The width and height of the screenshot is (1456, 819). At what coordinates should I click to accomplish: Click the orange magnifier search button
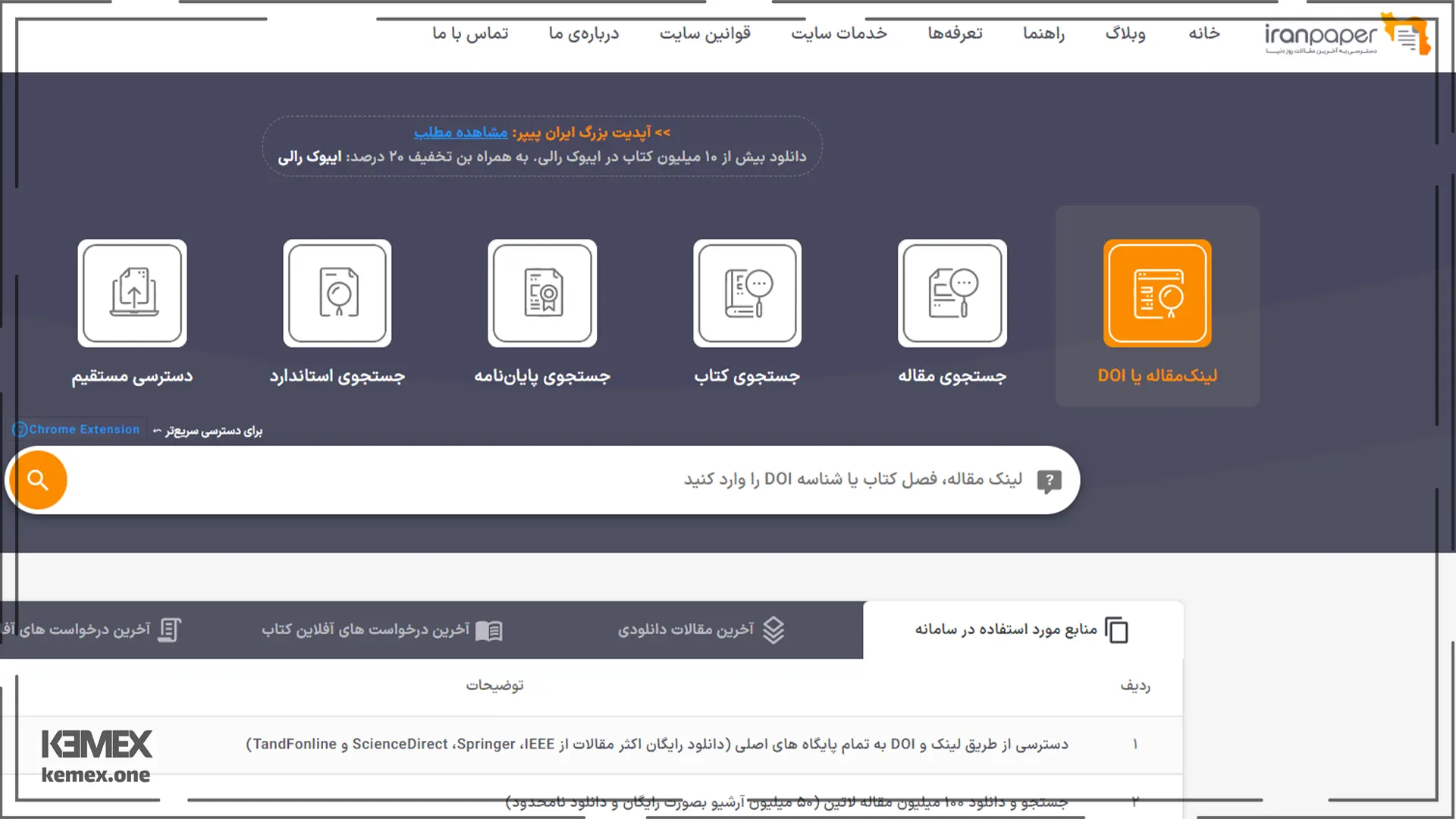(x=38, y=480)
